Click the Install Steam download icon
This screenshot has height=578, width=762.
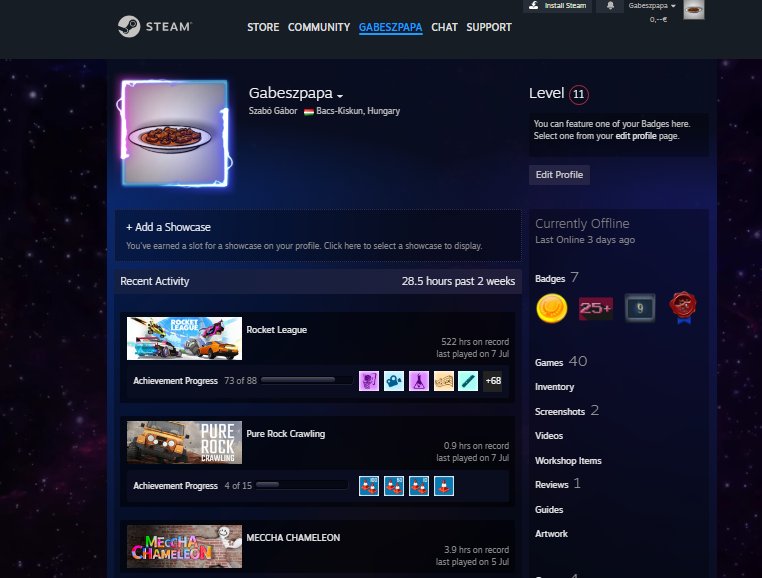tap(534, 5)
